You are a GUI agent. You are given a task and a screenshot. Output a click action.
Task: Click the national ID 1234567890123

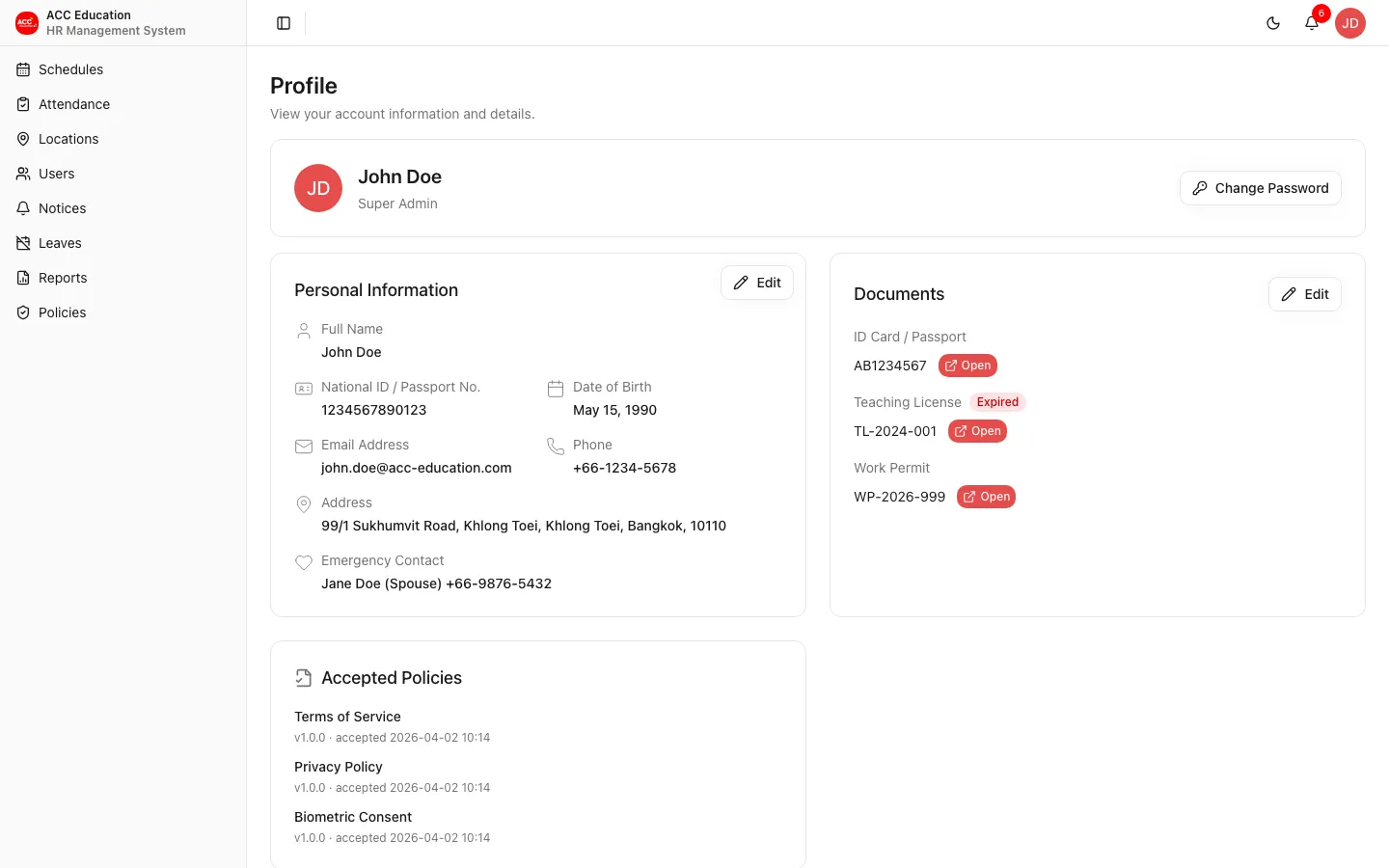click(374, 410)
